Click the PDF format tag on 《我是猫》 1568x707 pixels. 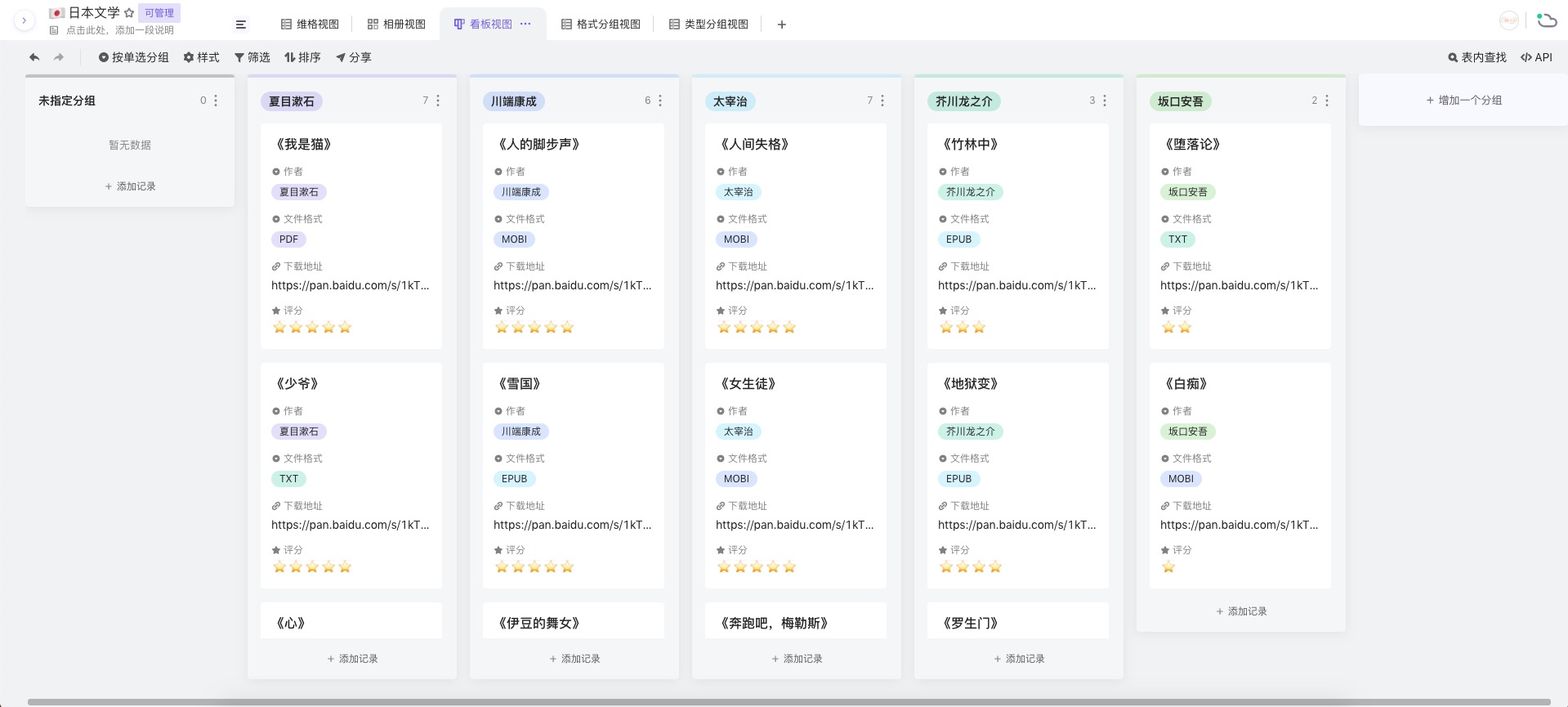[288, 239]
